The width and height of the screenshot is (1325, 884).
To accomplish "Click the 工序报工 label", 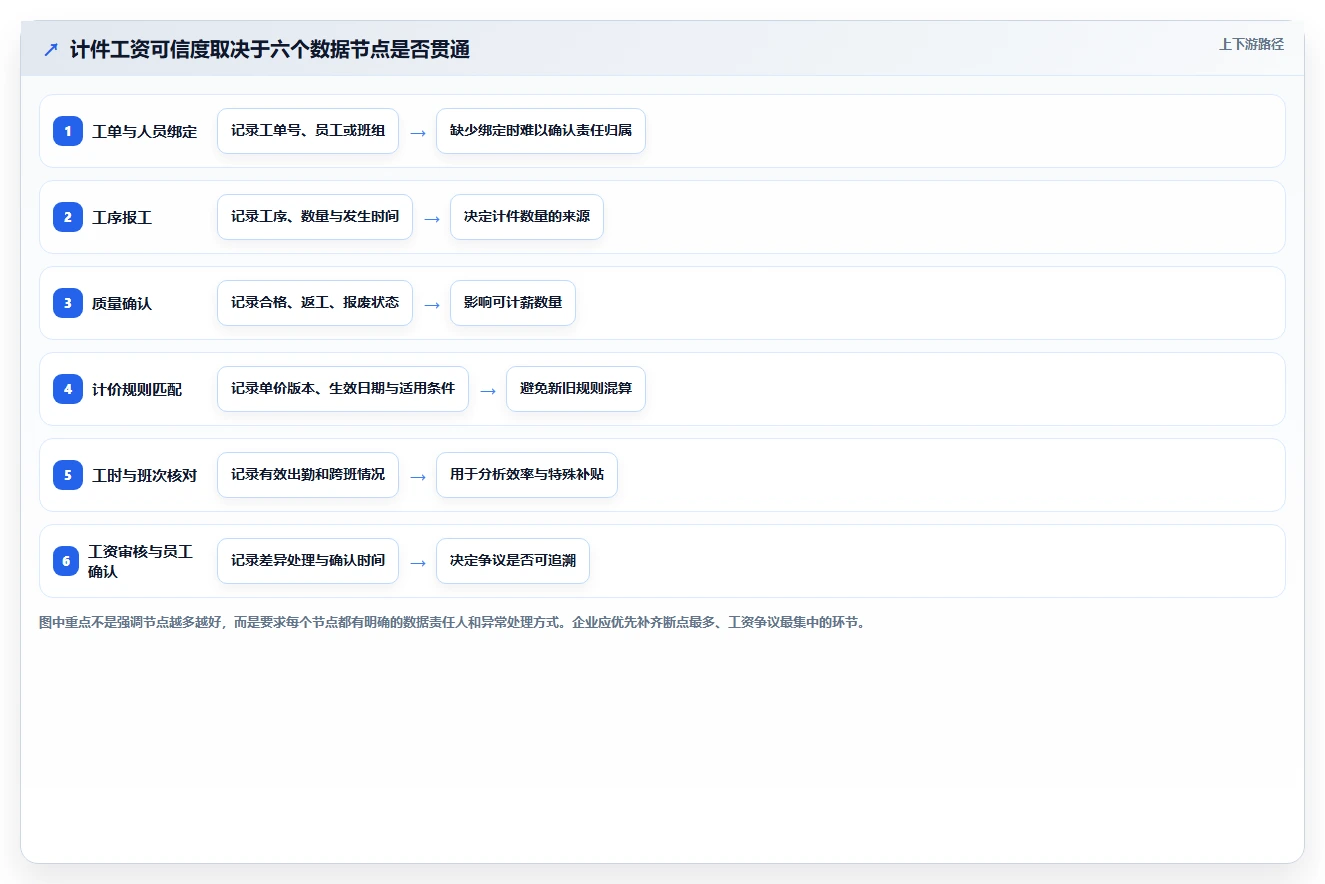I will (x=122, y=217).
